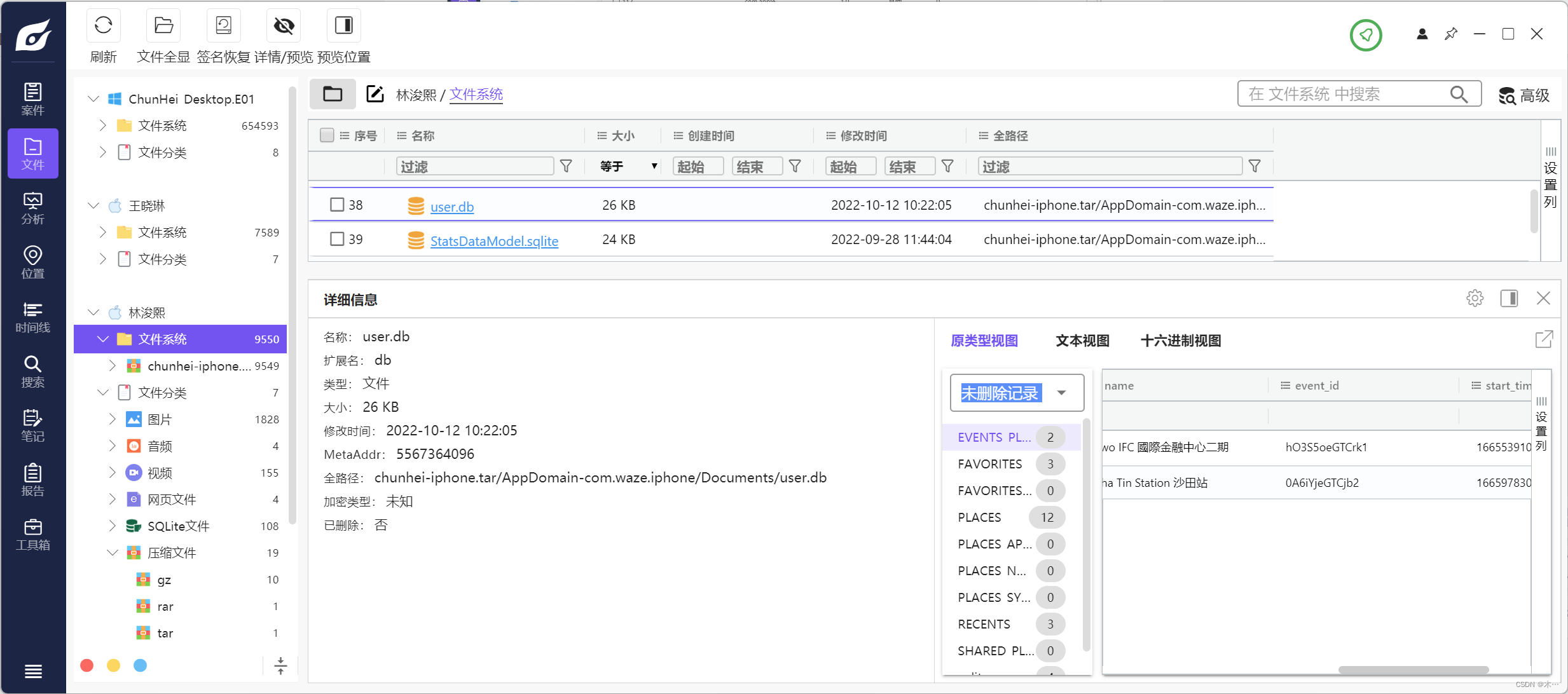Switch to the 文本视图 tab
The height and width of the screenshot is (694, 1568).
tap(1082, 341)
